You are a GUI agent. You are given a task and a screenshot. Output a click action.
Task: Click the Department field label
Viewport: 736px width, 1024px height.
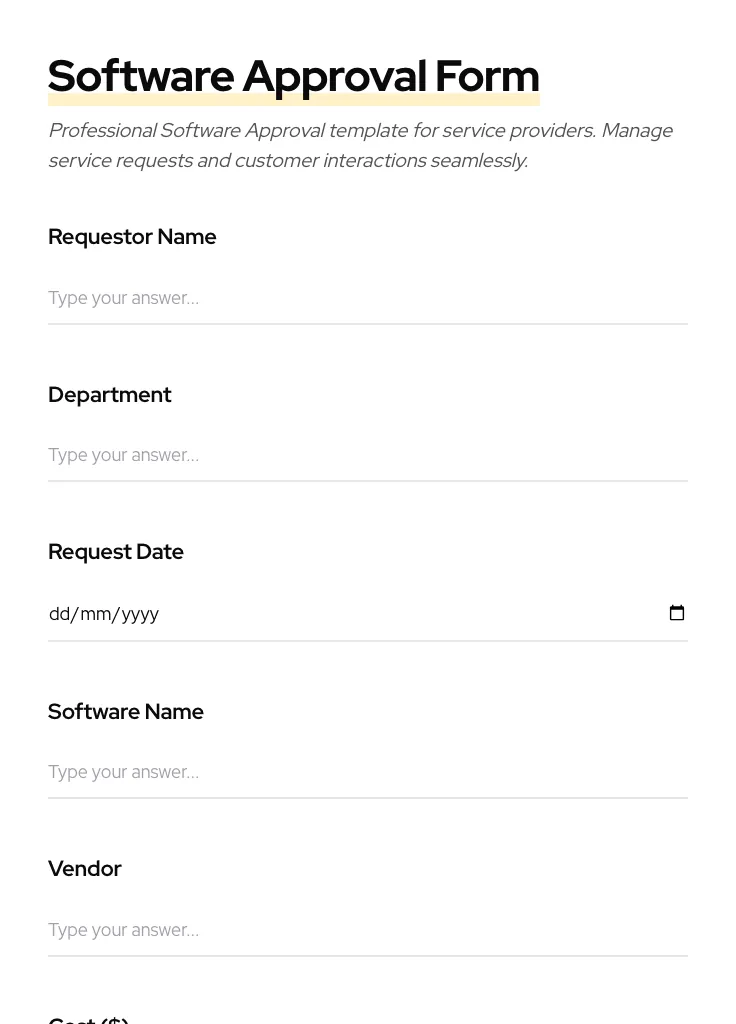pyautogui.click(x=109, y=394)
